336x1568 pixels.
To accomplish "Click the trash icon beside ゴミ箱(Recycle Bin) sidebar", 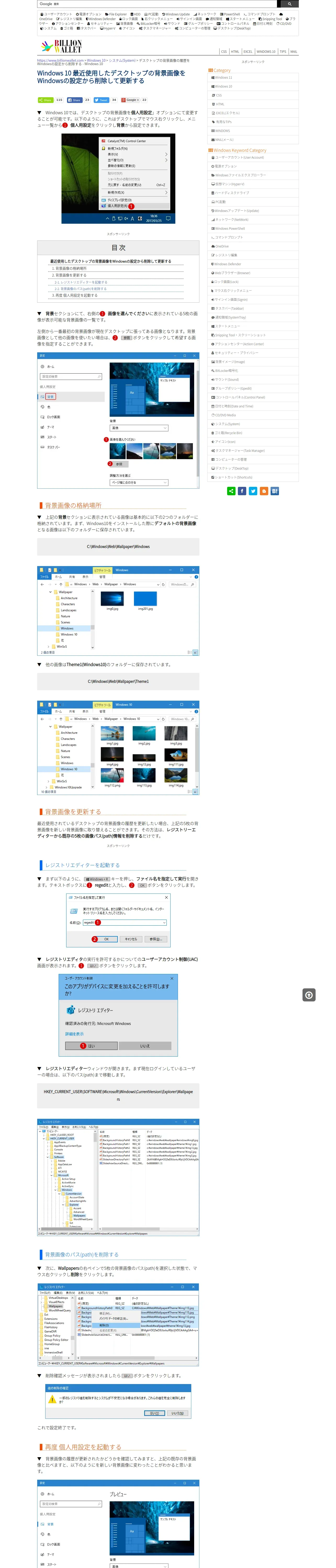I will 213,433.
